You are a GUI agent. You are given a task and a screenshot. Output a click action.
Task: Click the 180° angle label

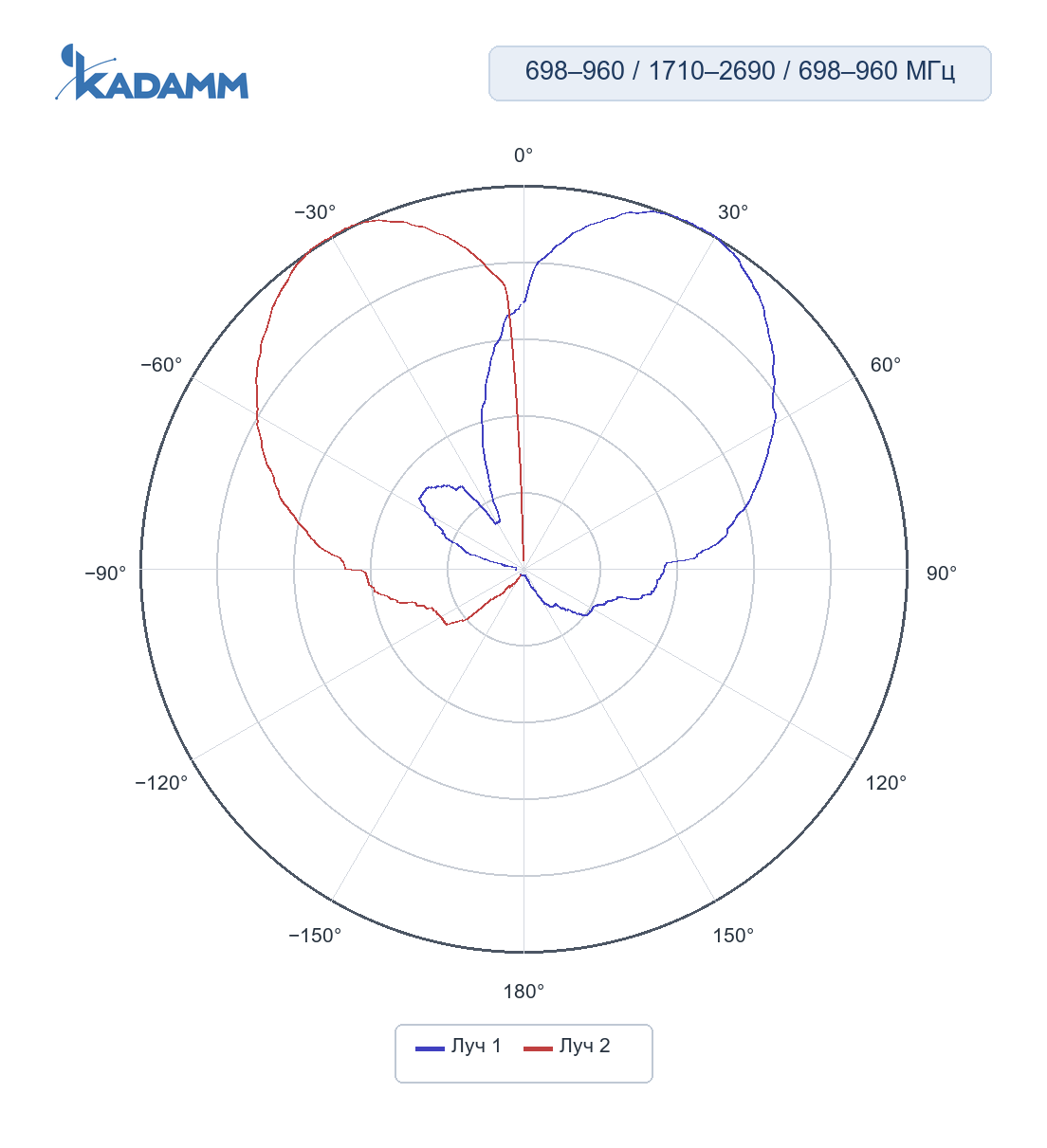coord(523,992)
